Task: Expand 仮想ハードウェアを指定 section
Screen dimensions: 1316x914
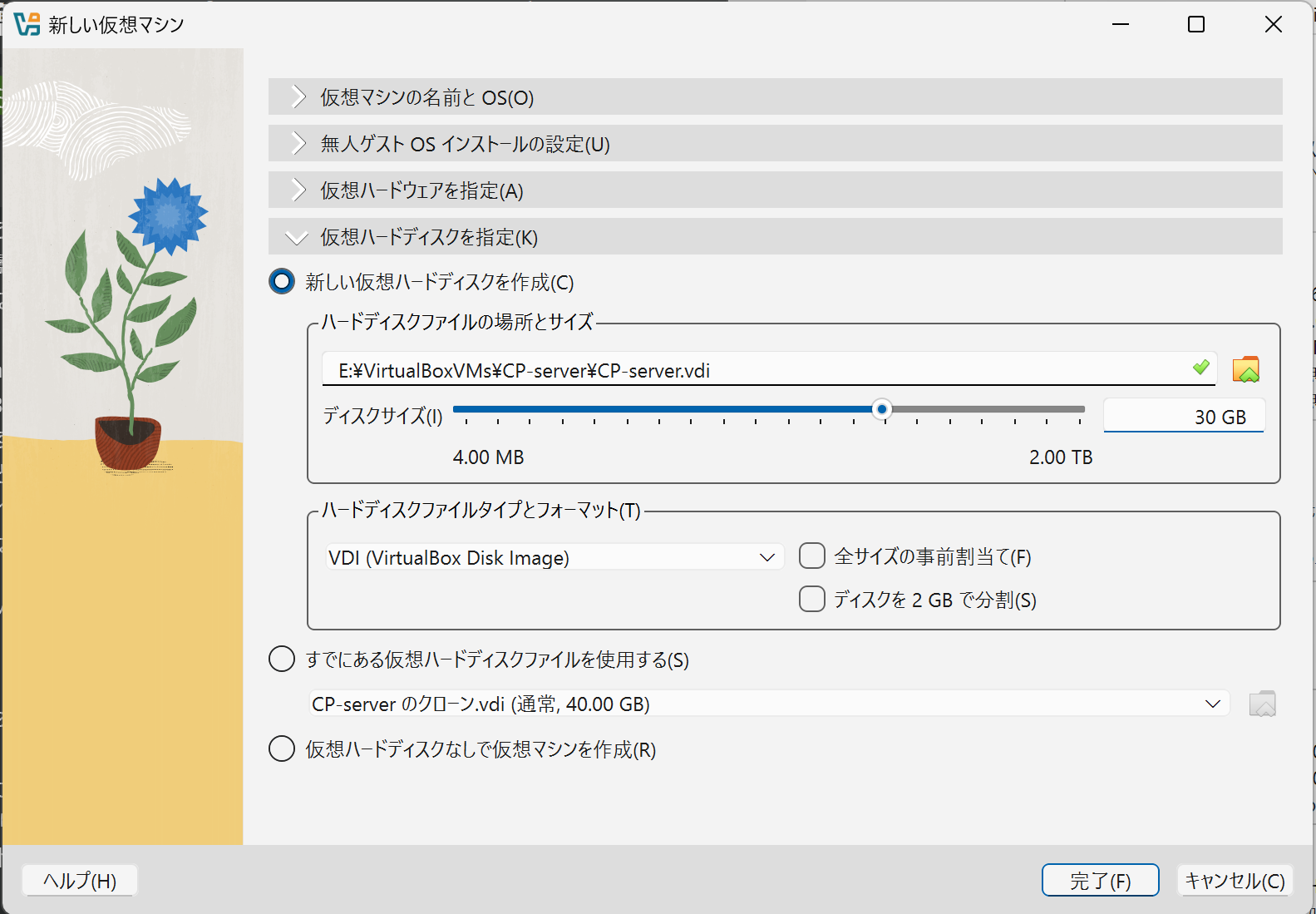Action: click(775, 190)
